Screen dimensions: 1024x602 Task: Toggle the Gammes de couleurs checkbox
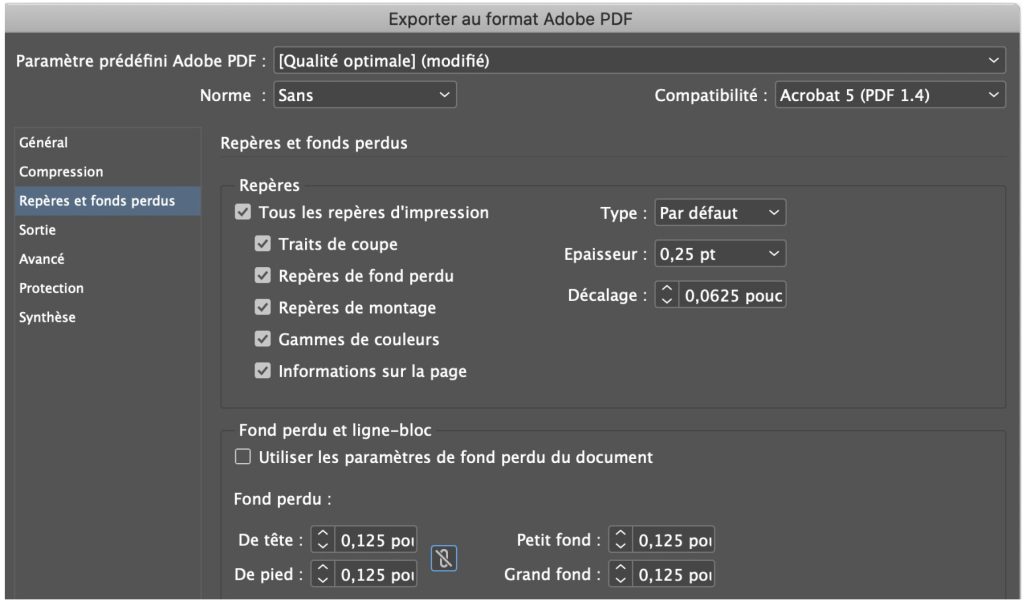pos(262,339)
